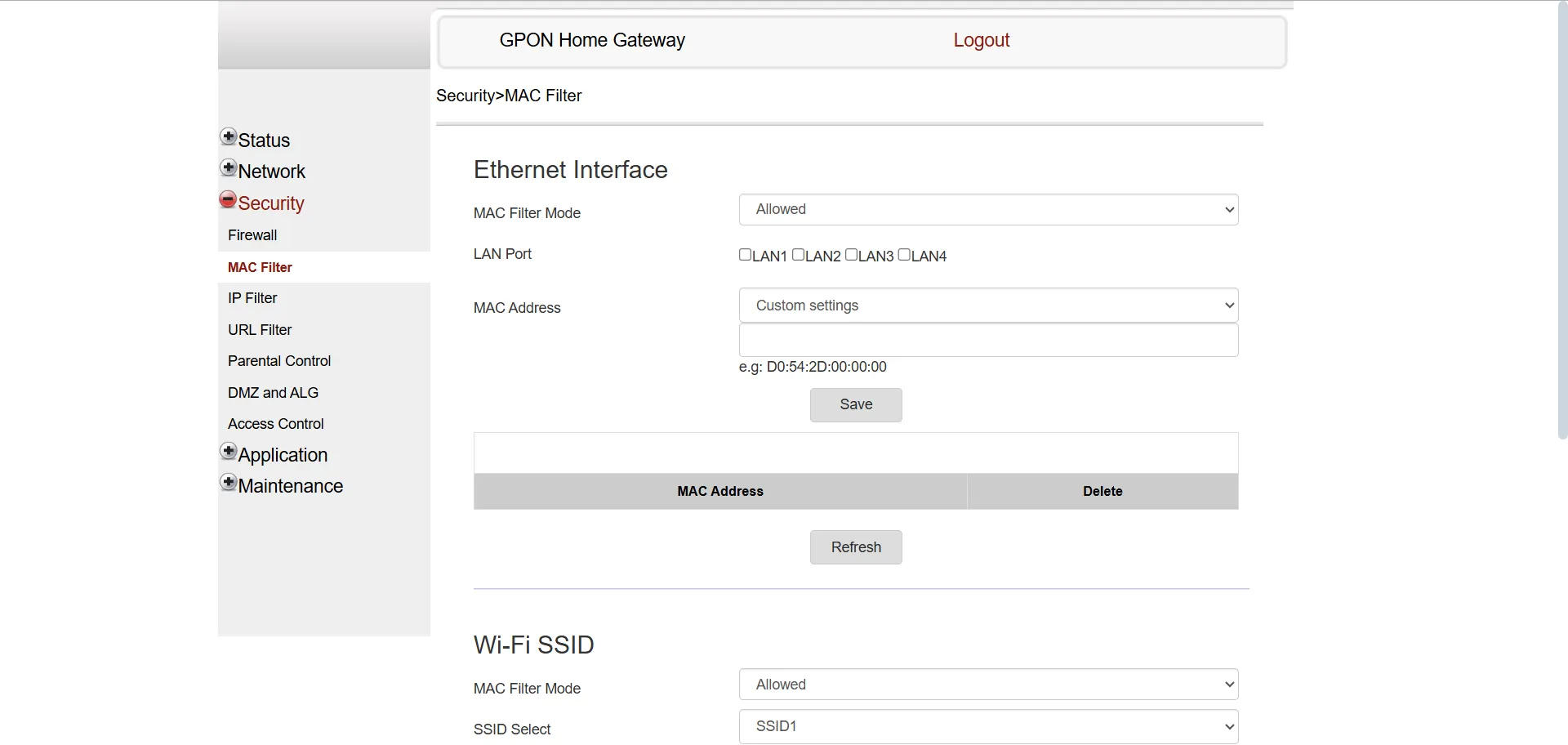
Task: Expand the Application section
Action: pyautogui.click(x=228, y=451)
